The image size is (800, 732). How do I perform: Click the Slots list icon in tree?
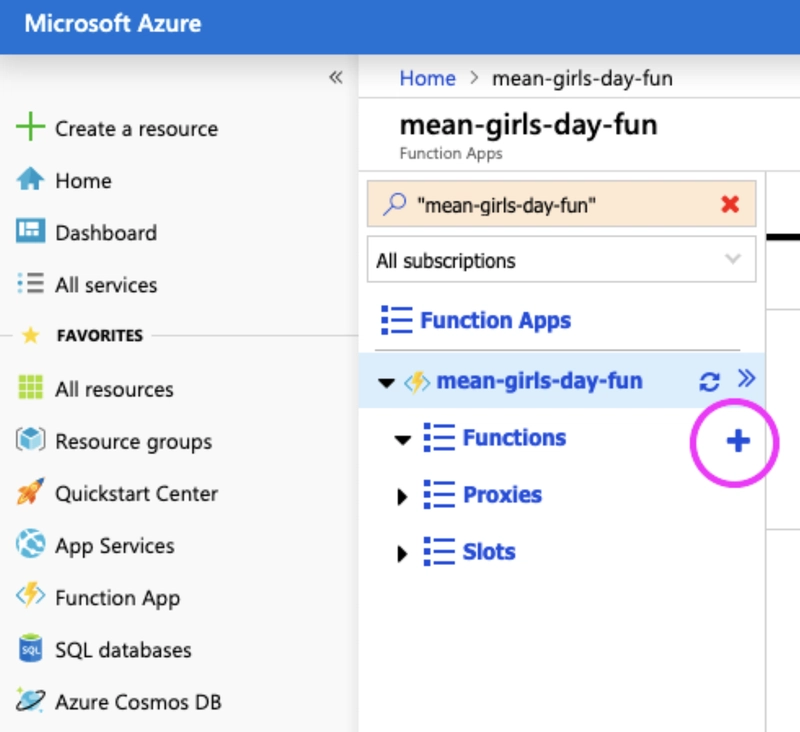click(x=439, y=552)
